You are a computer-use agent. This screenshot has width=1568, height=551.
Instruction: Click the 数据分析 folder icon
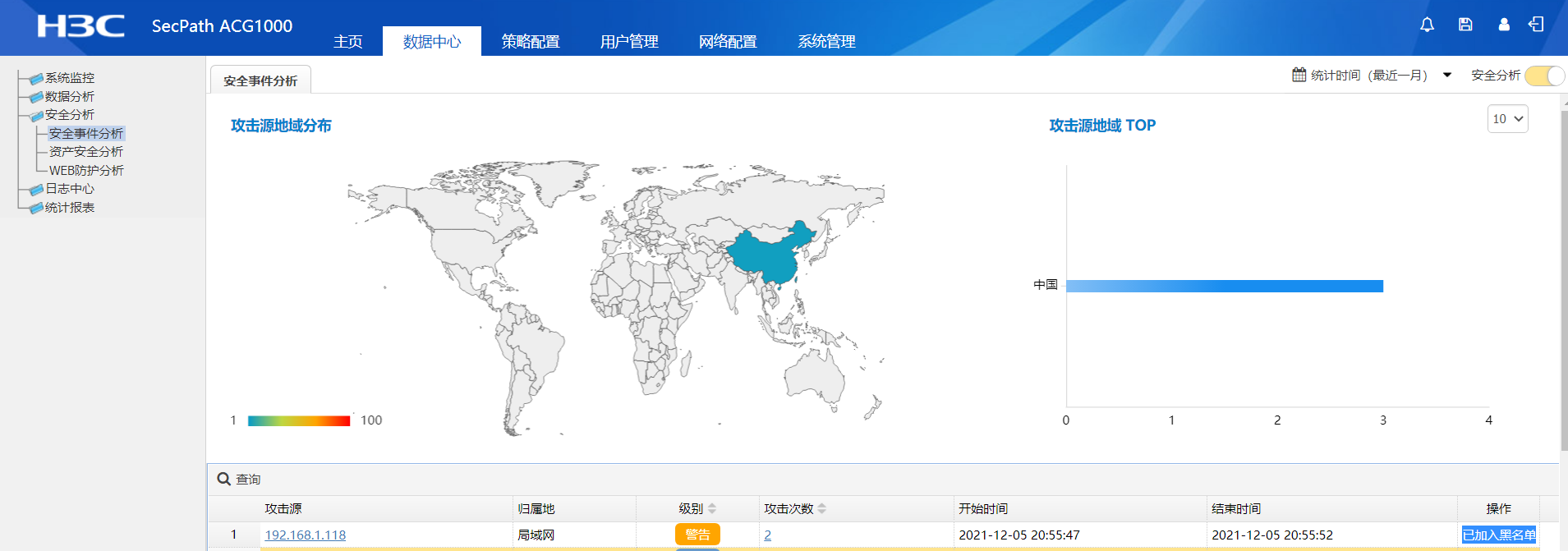36,97
